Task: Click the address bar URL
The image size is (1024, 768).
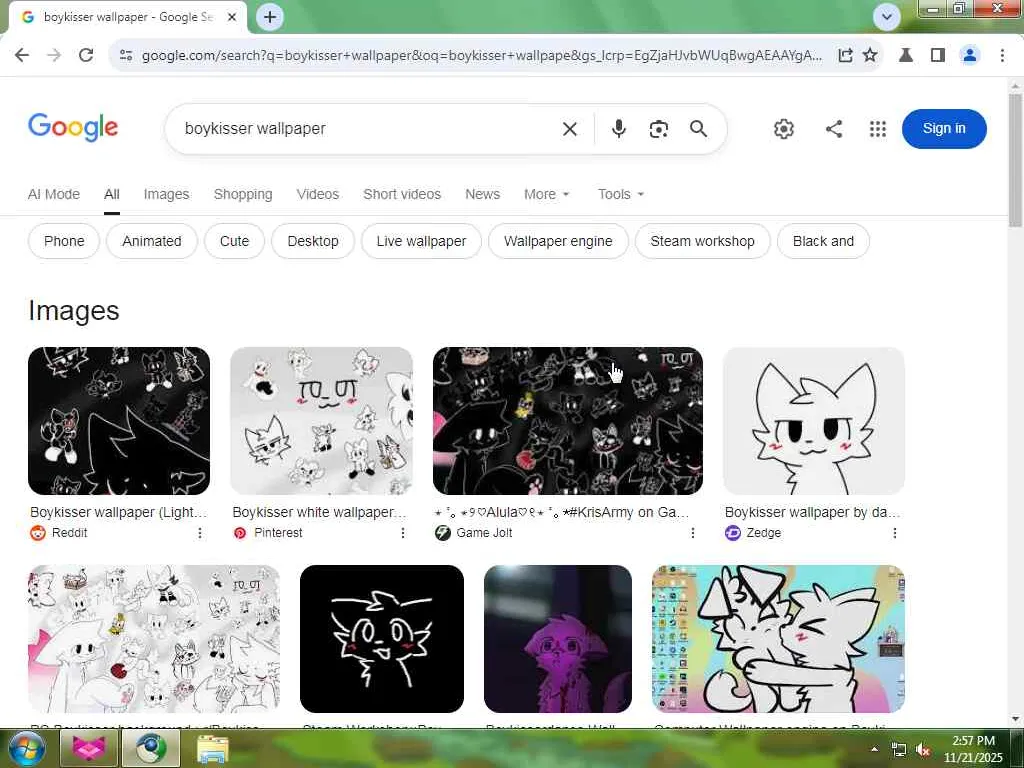Action: (481, 56)
